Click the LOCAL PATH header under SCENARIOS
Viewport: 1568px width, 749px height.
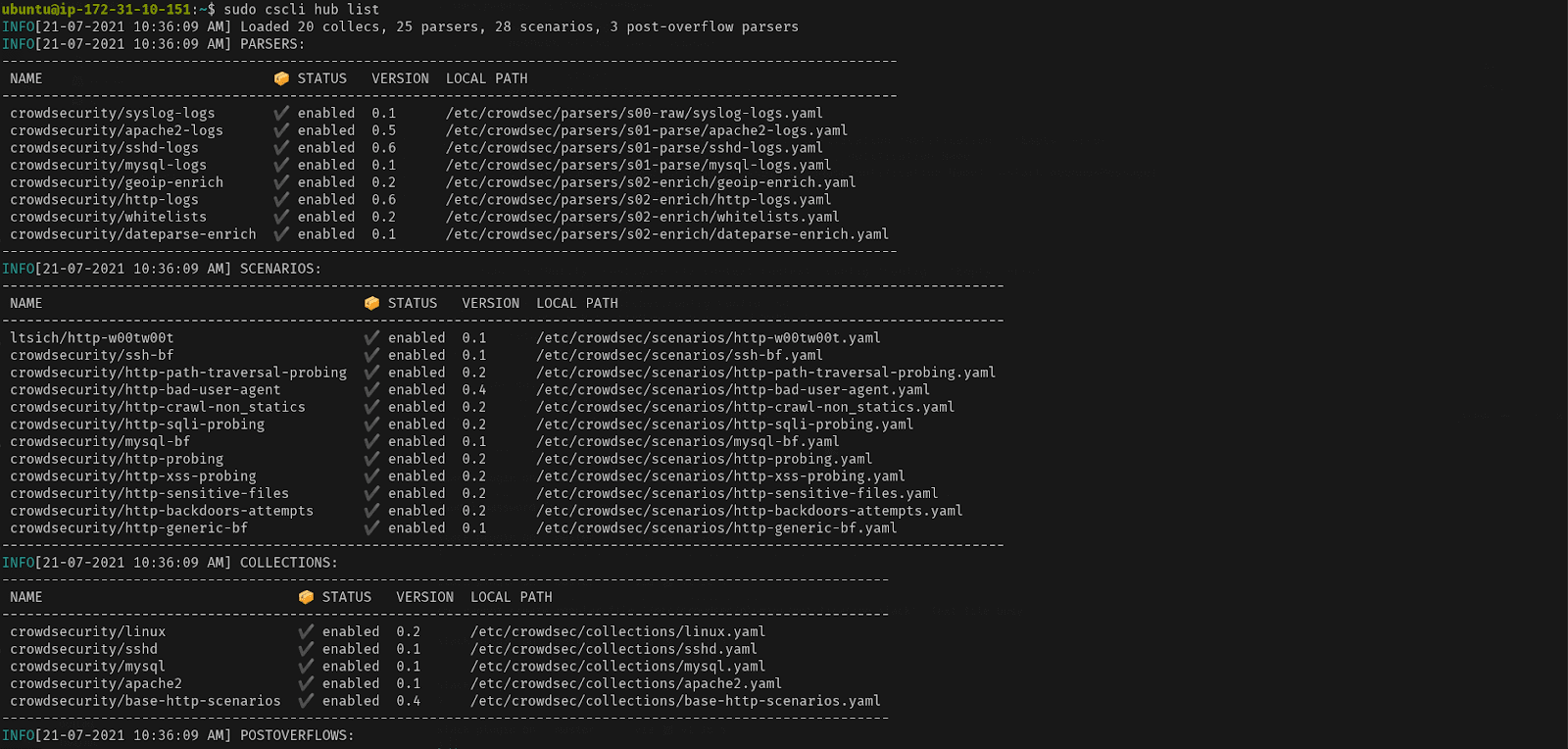577,304
